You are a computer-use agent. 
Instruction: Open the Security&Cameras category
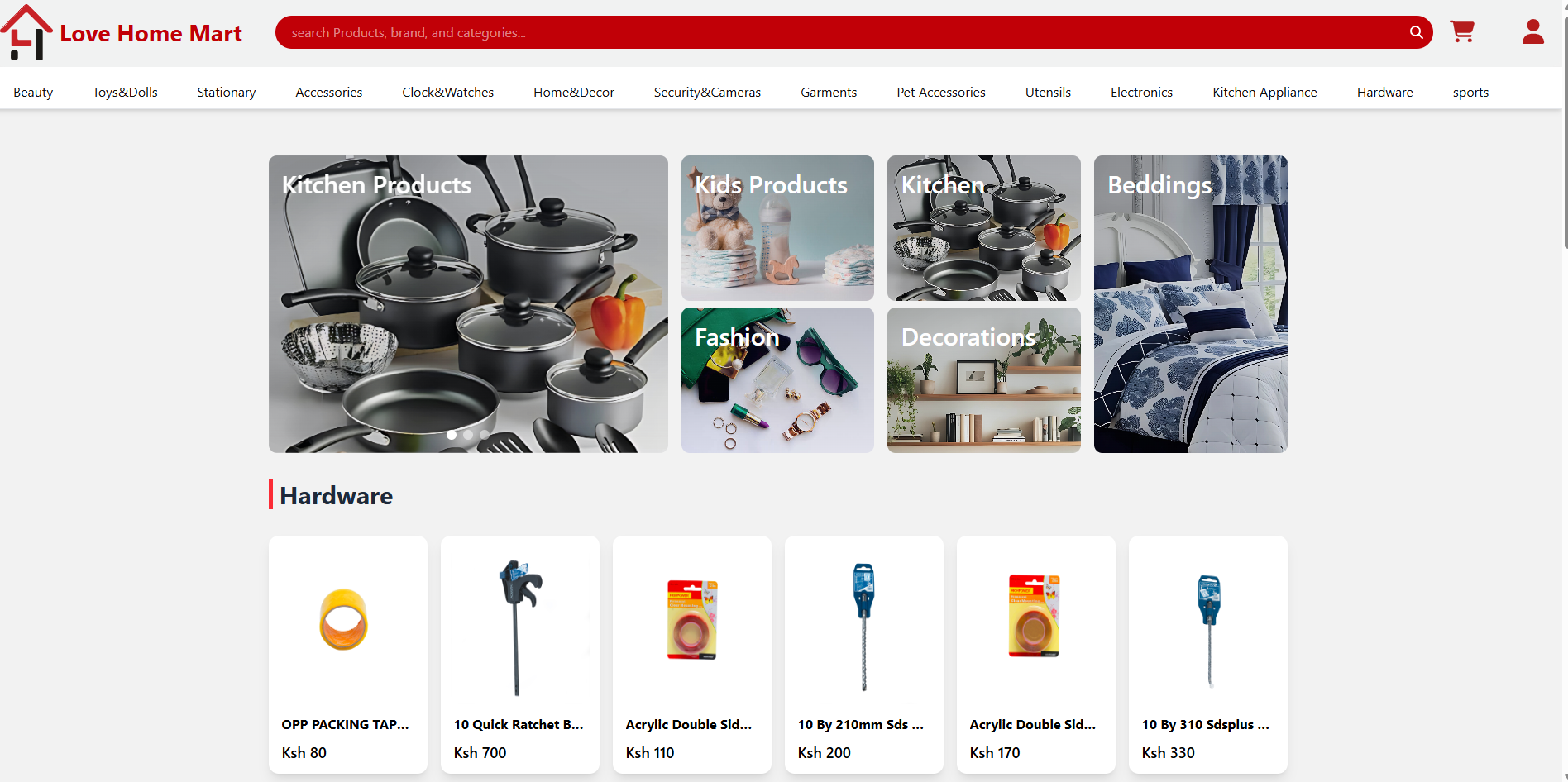707,93
